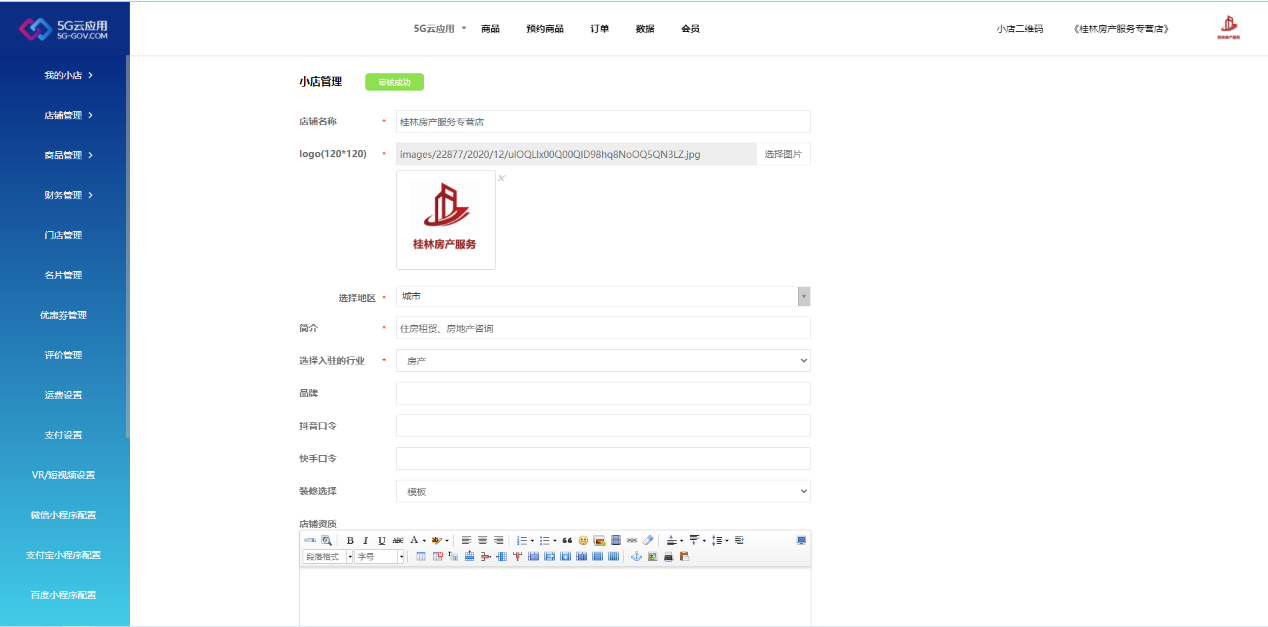This screenshot has width=1268, height=627.
Task: Open the 装修选择 template dropdown
Action: tap(603, 492)
